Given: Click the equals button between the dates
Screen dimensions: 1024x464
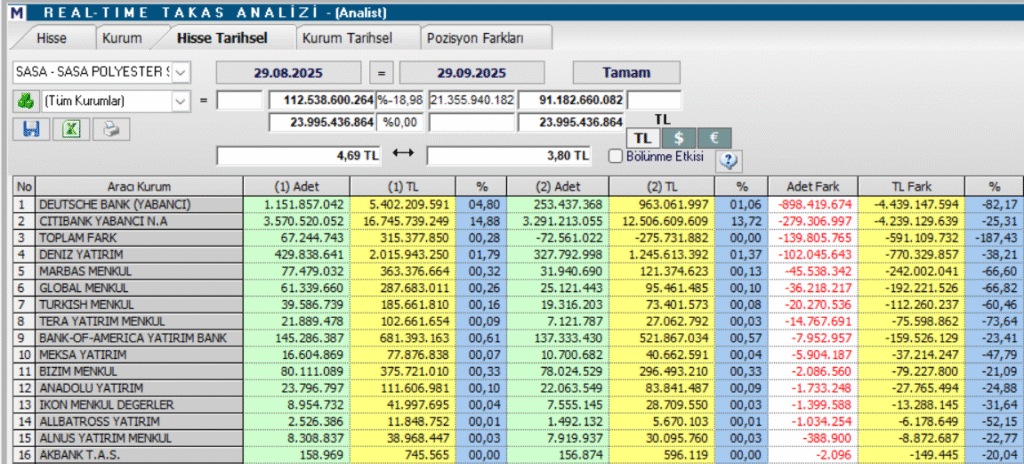Looking at the screenshot, I should [380, 73].
